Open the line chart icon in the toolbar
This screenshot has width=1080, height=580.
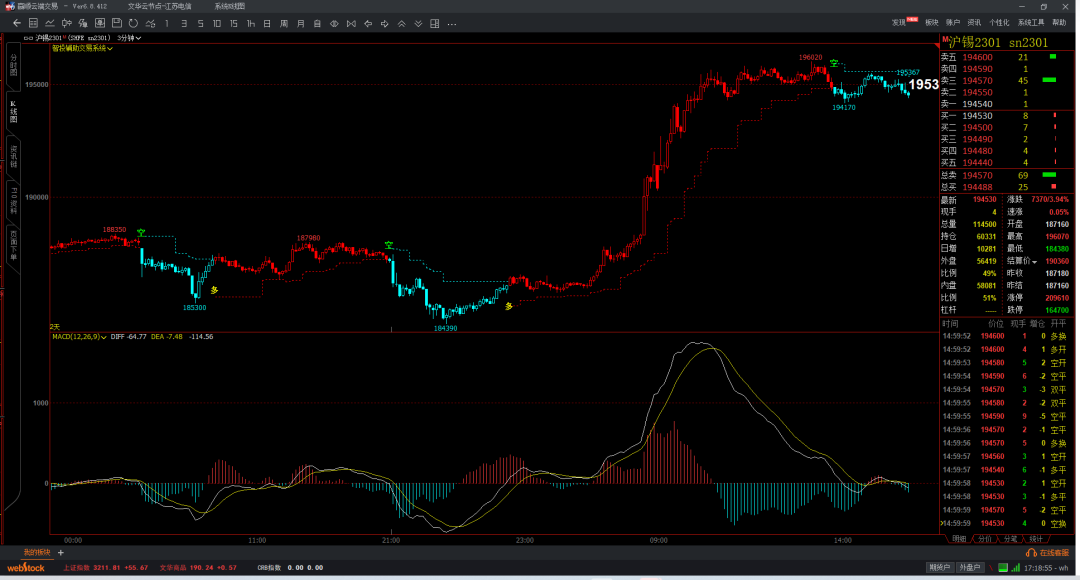(50, 23)
